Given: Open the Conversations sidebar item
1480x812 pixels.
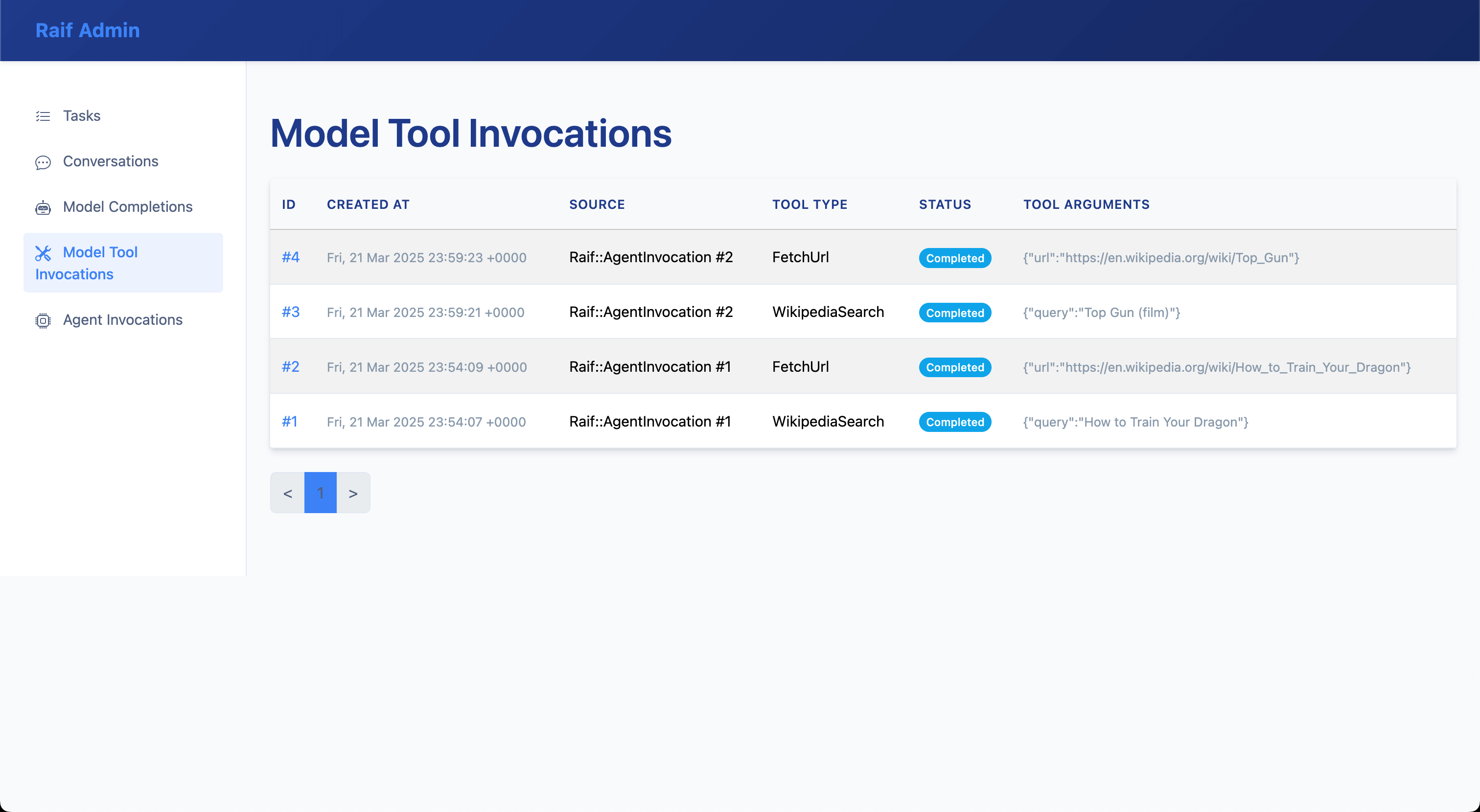Looking at the screenshot, I should pos(123,161).
